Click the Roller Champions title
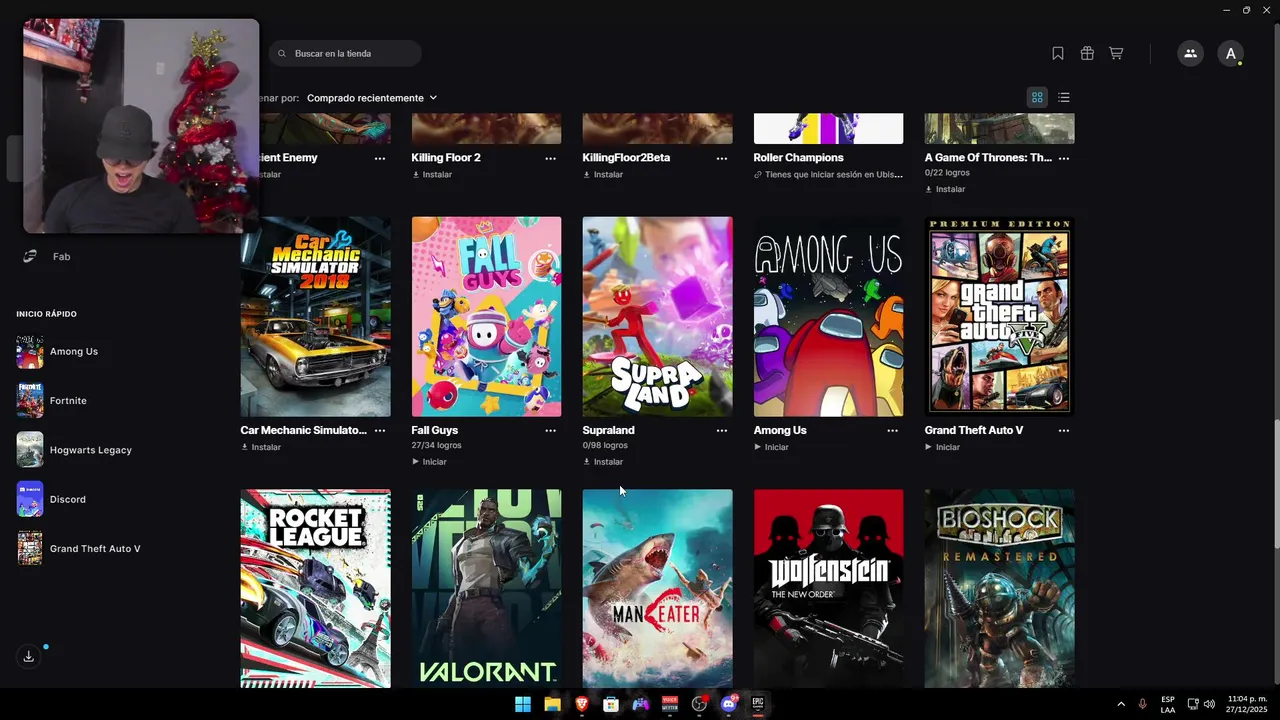Viewport: 1280px width, 720px height. pyautogui.click(x=798, y=158)
